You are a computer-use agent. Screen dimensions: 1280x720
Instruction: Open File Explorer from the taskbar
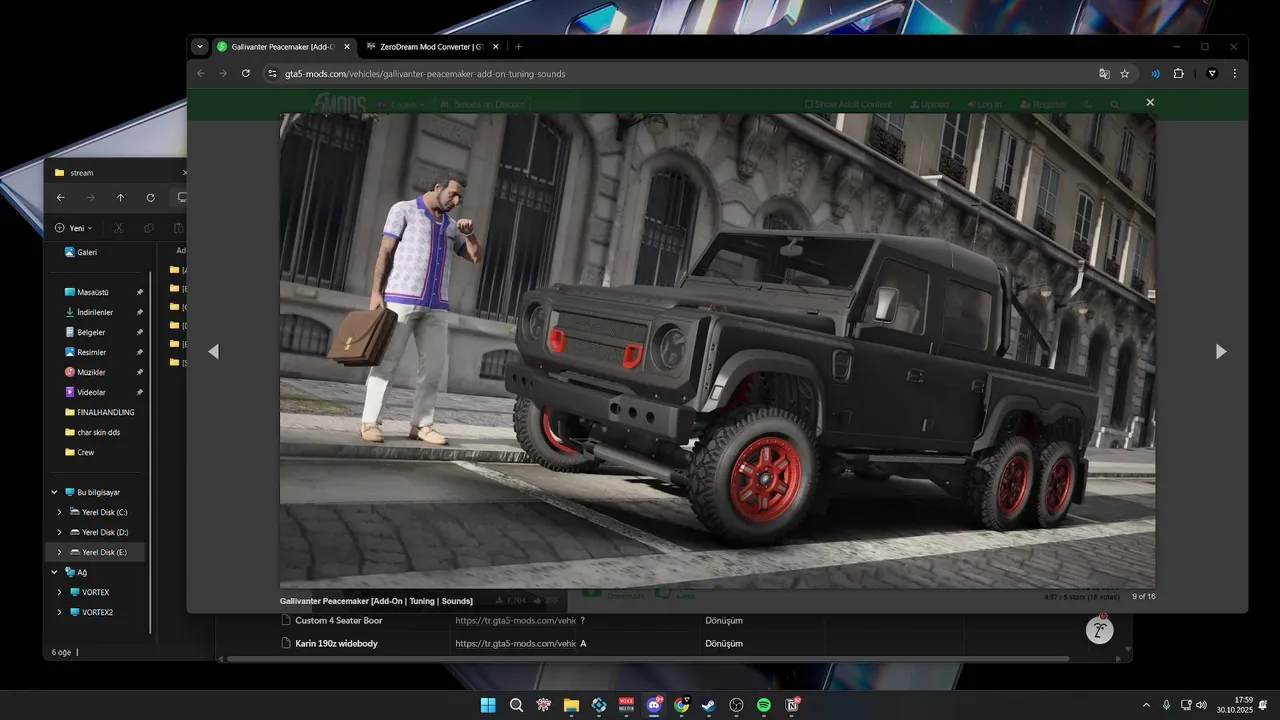pyautogui.click(x=571, y=705)
